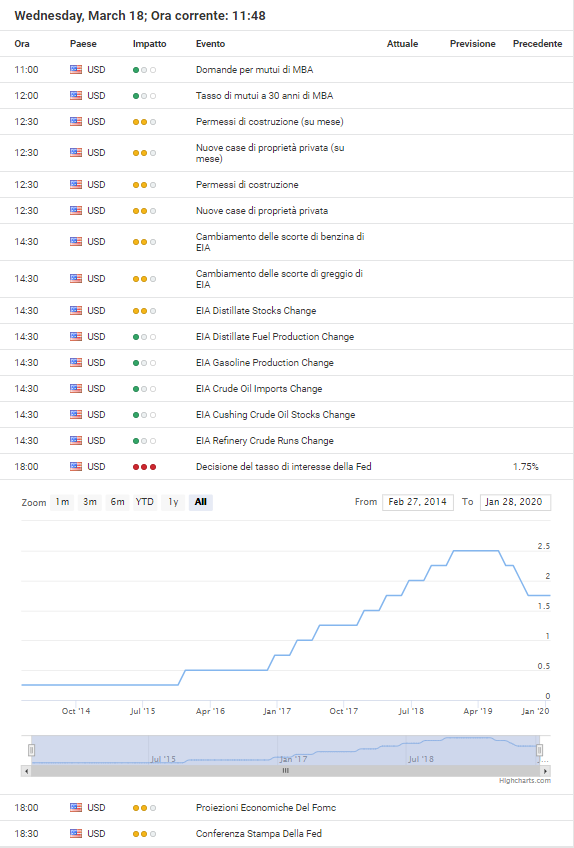Click impact dots for EIA Refinery Crude Runs Change
This screenshot has width=574, height=848.
click(x=144, y=441)
